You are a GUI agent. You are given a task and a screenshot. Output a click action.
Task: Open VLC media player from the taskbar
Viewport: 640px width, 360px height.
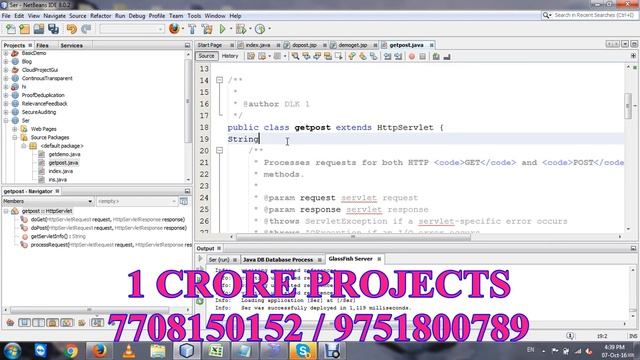click(x=129, y=351)
